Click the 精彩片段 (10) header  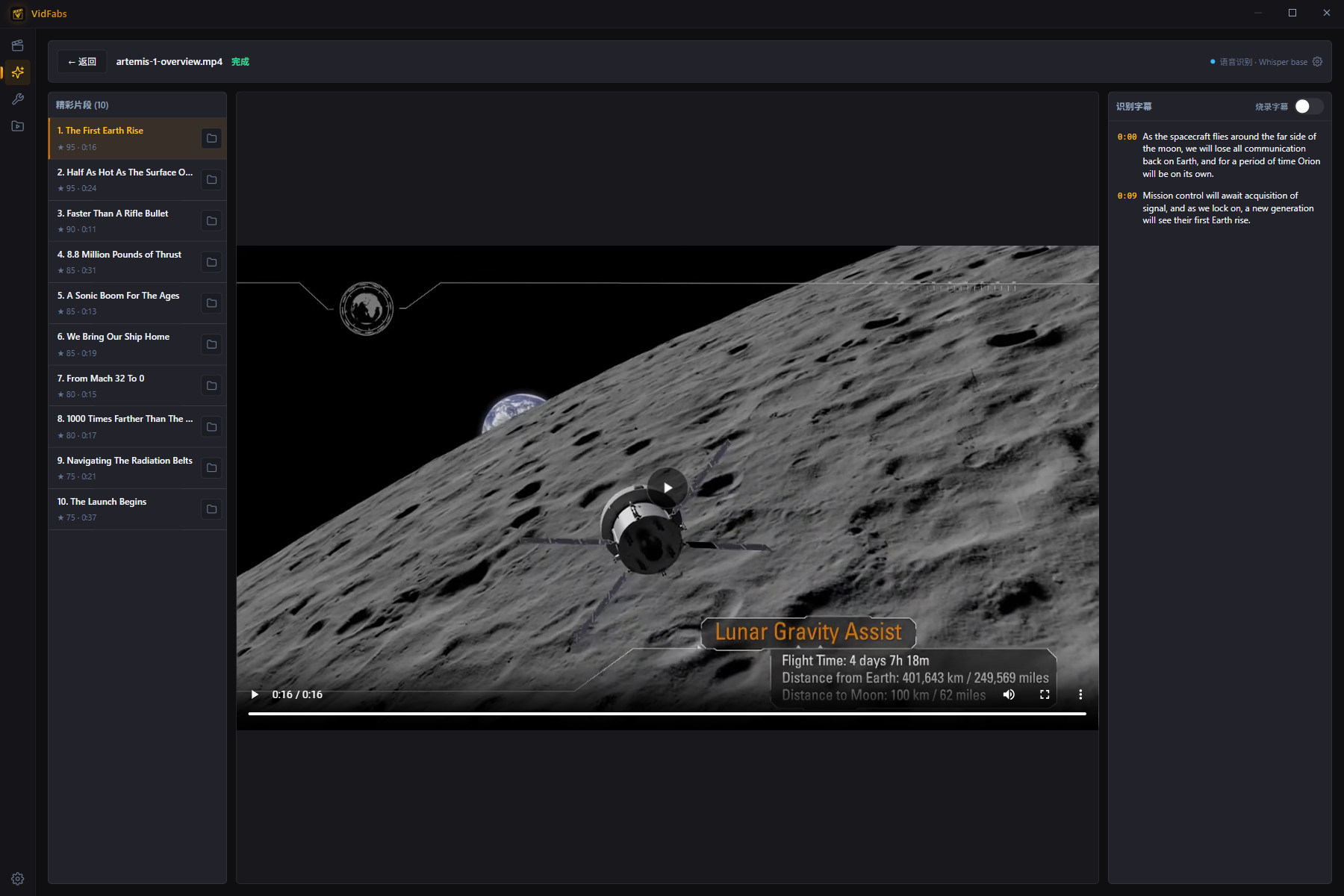pos(82,105)
